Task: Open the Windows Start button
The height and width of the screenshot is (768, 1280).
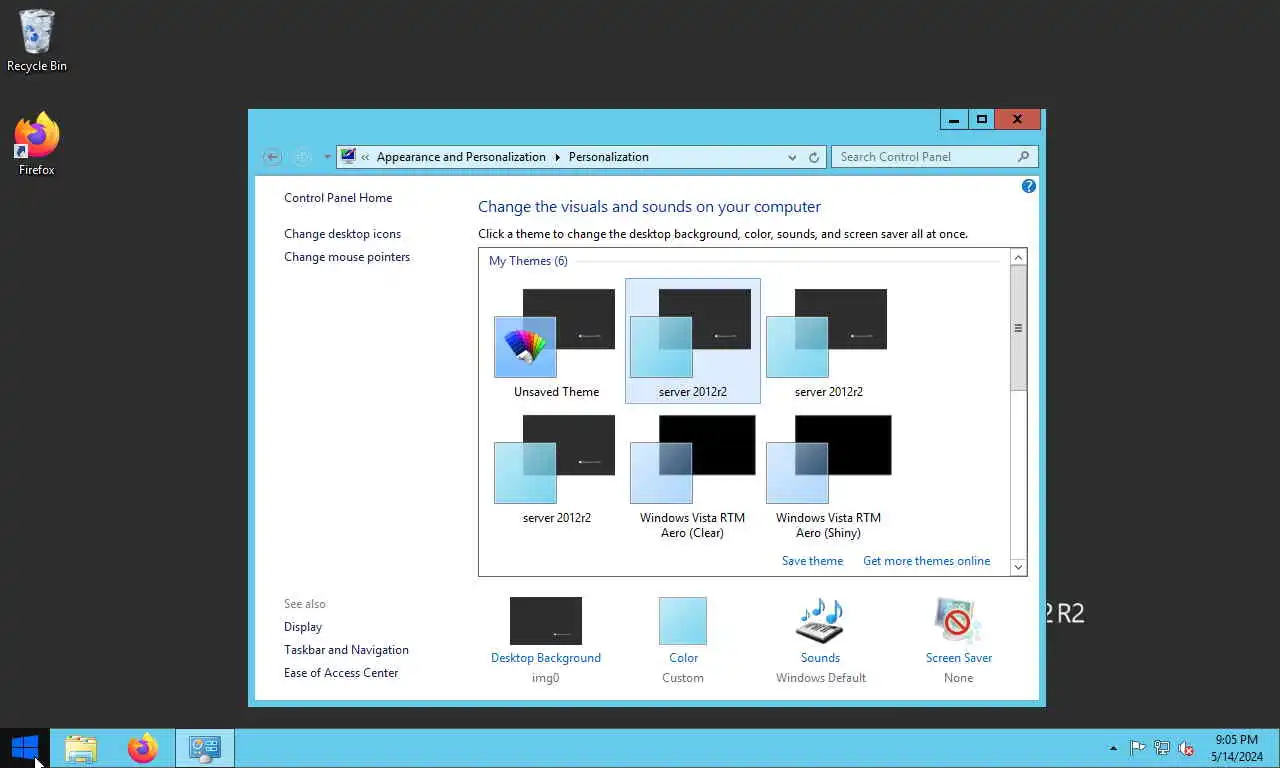Action: [x=25, y=748]
